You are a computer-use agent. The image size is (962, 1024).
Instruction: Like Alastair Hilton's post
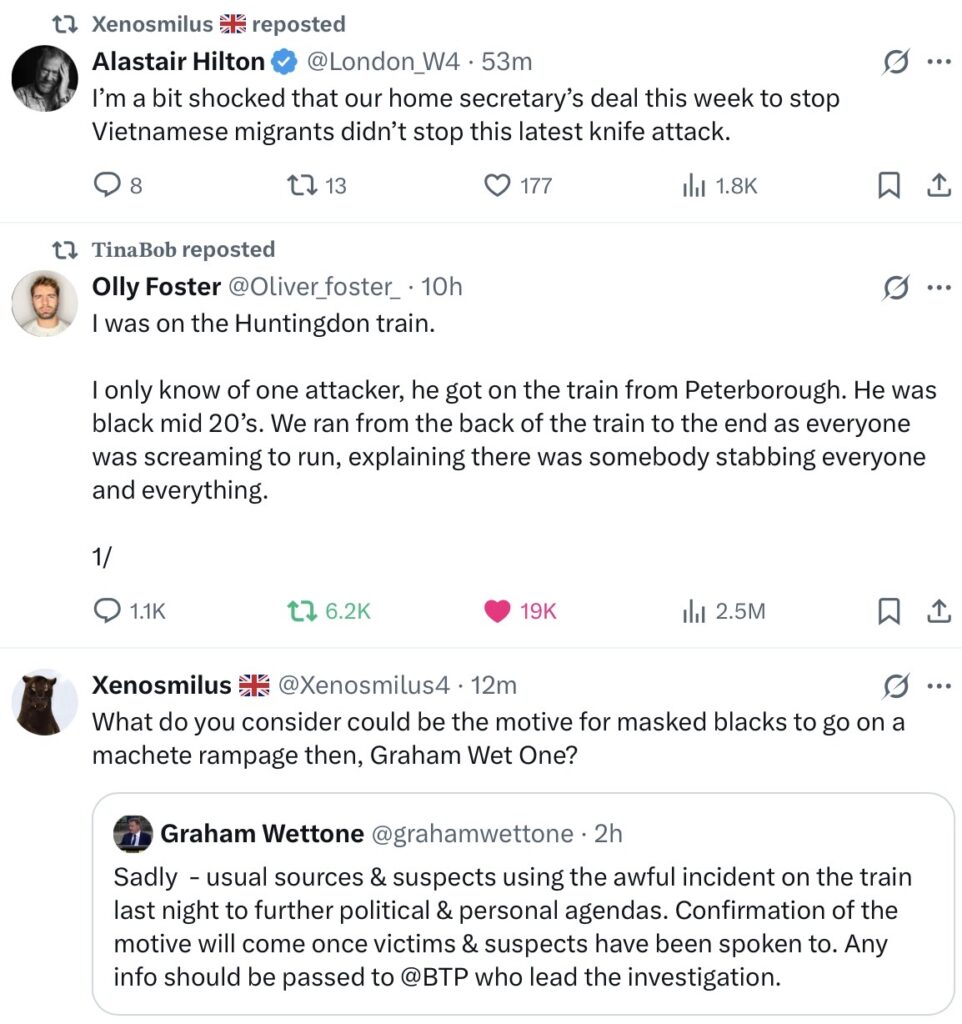[x=498, y=185]
